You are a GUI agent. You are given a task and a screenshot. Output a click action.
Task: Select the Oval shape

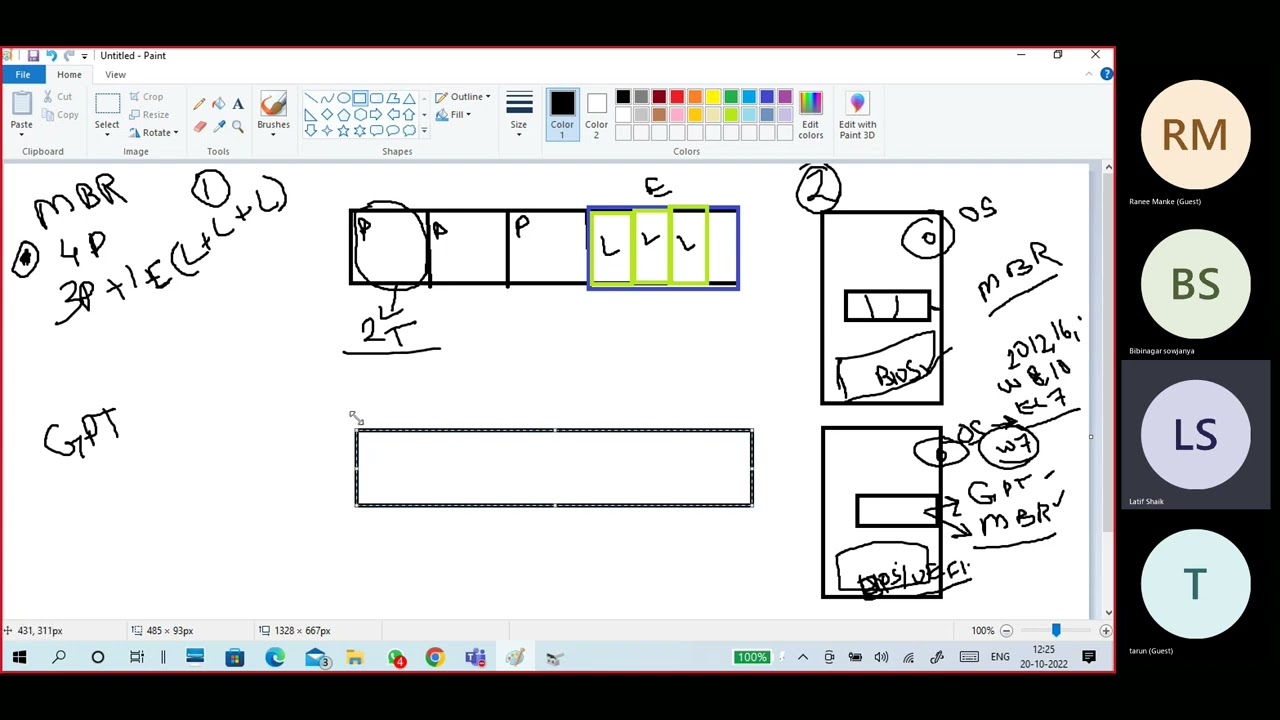343,98
